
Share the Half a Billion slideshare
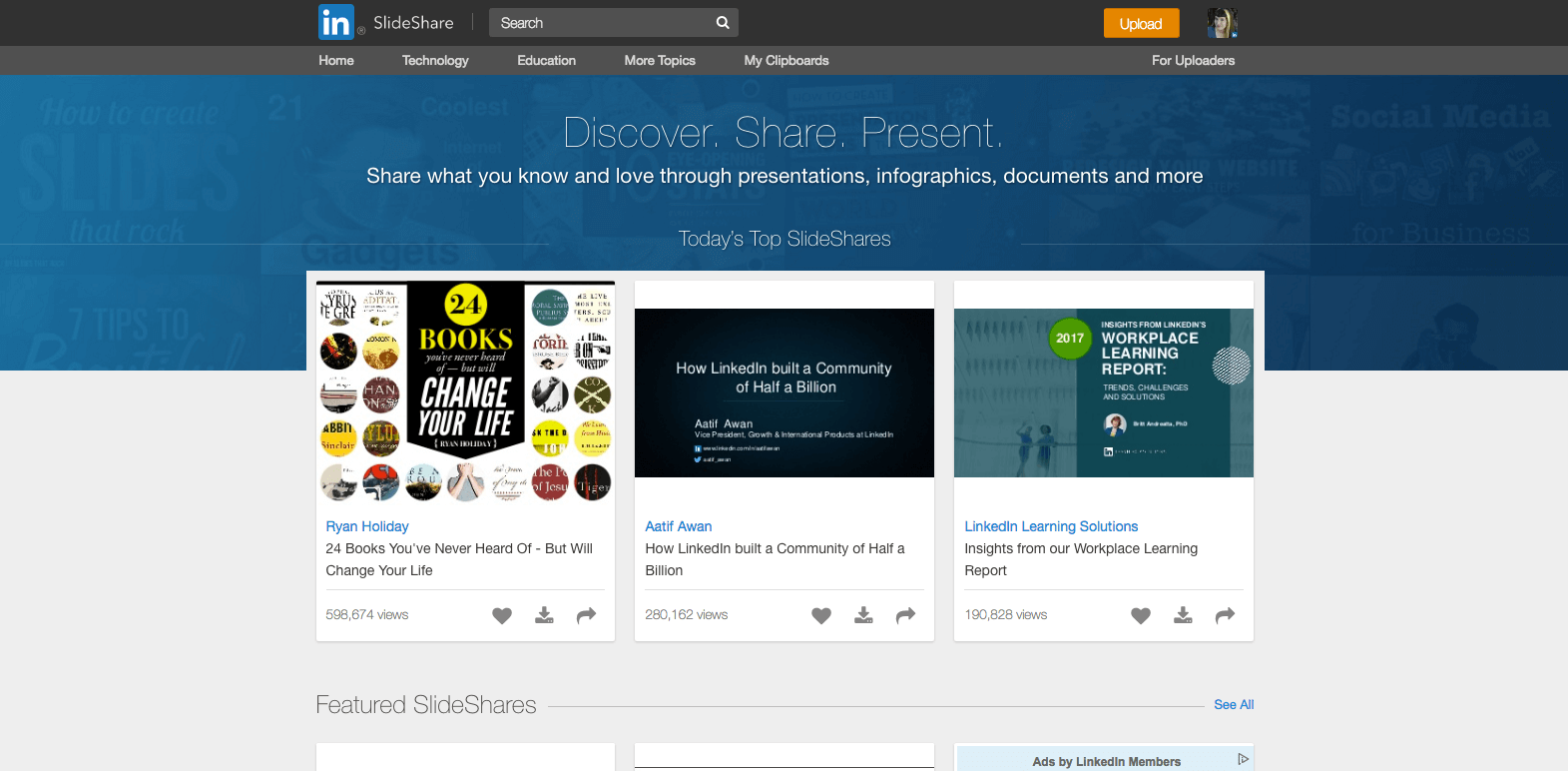[x=906, y=615]
